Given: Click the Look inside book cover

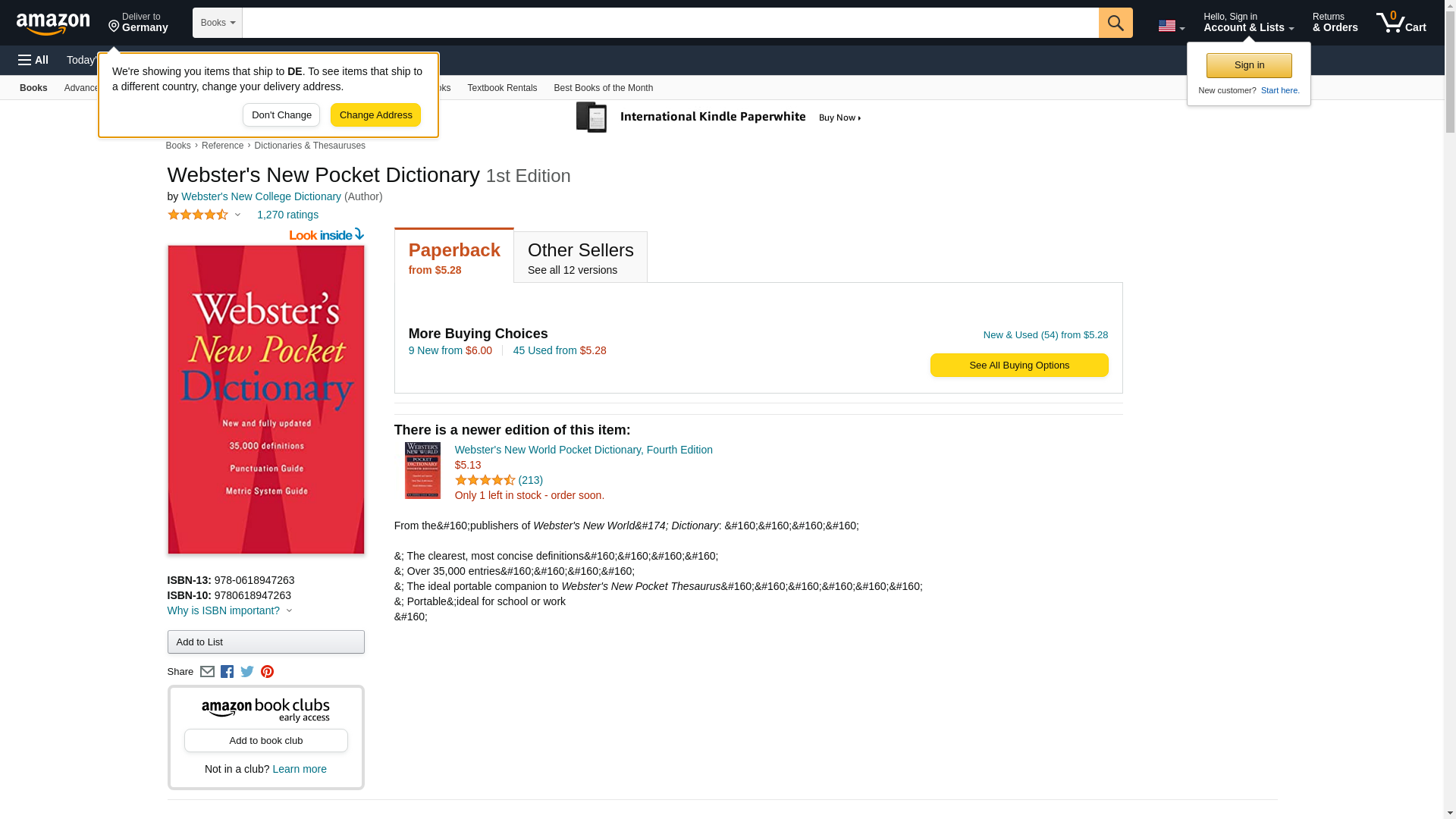Looking at the screenshot, I should tap(265, 399).
